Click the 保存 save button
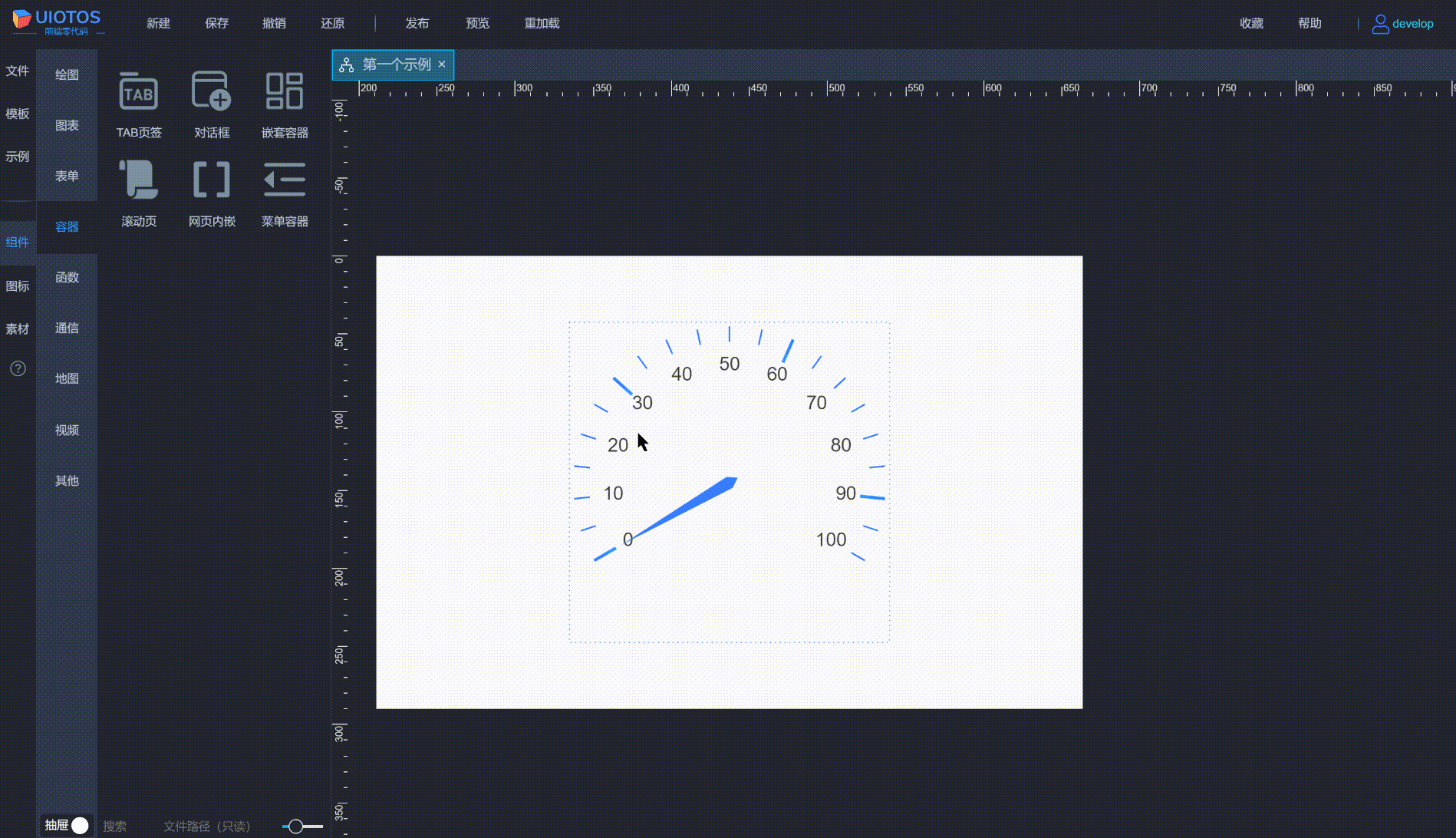1456x838 pixels. click(217, 23)
